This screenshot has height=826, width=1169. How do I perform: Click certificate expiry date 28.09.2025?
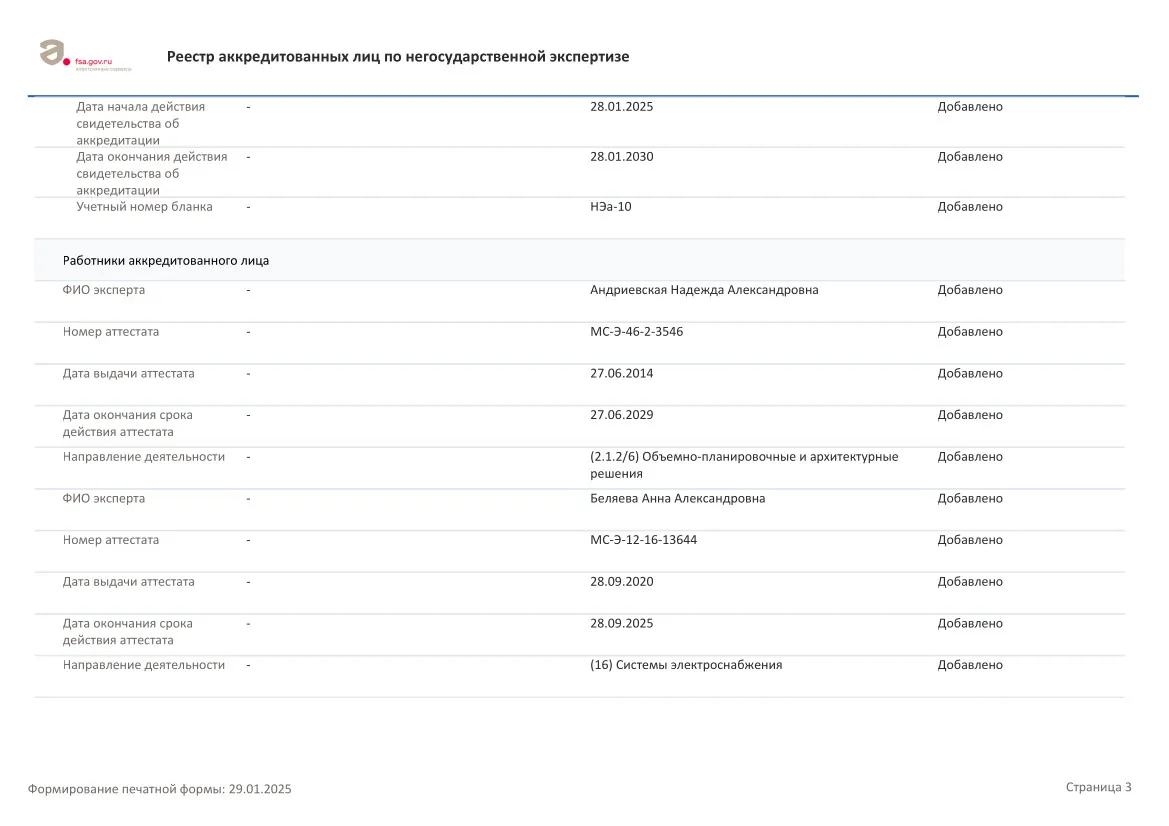click(621, 623)
